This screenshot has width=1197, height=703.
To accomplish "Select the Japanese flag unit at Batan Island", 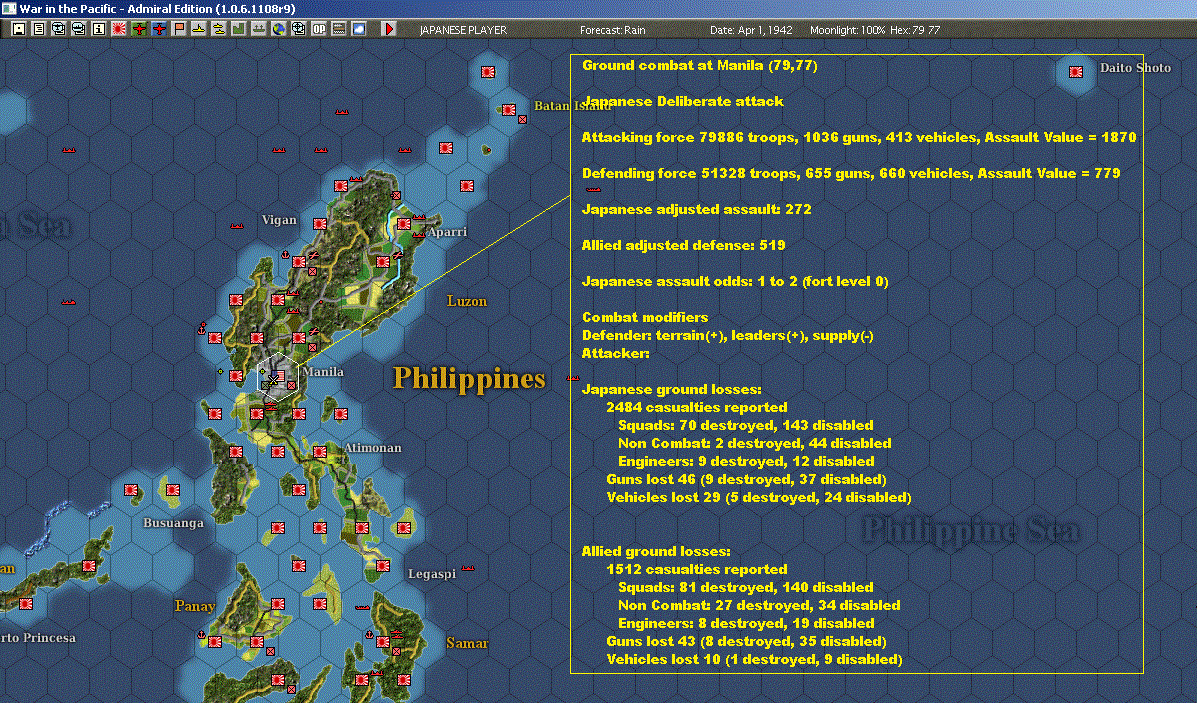I will click(508, 110).
